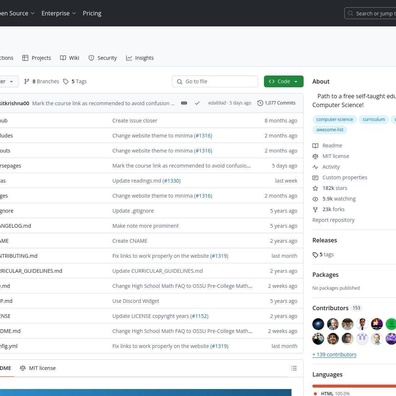
Task: Expand the Open Source menu
Action: [x=17, y=13]
